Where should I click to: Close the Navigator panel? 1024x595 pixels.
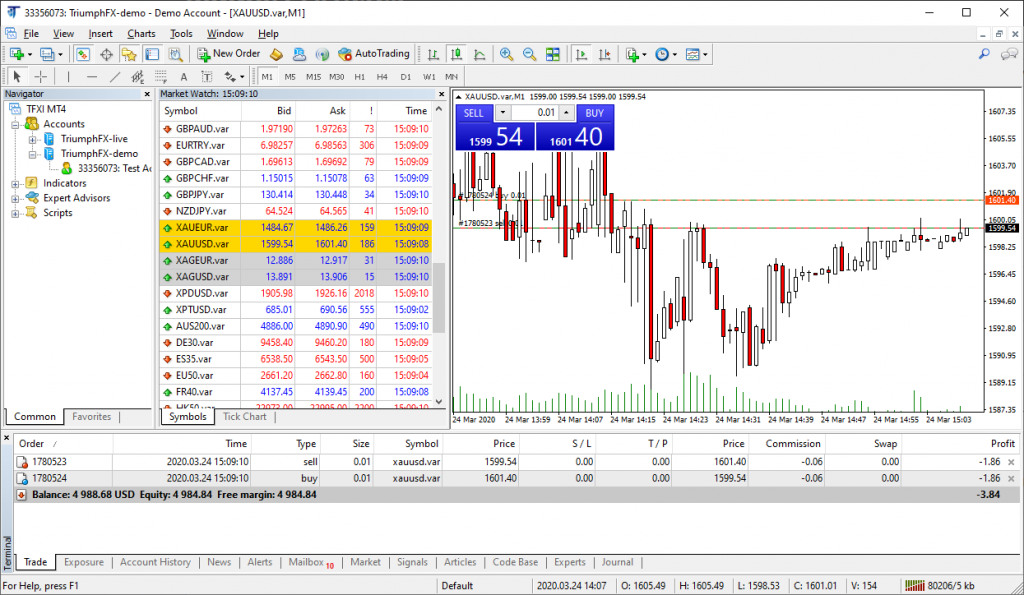[147, 94]
